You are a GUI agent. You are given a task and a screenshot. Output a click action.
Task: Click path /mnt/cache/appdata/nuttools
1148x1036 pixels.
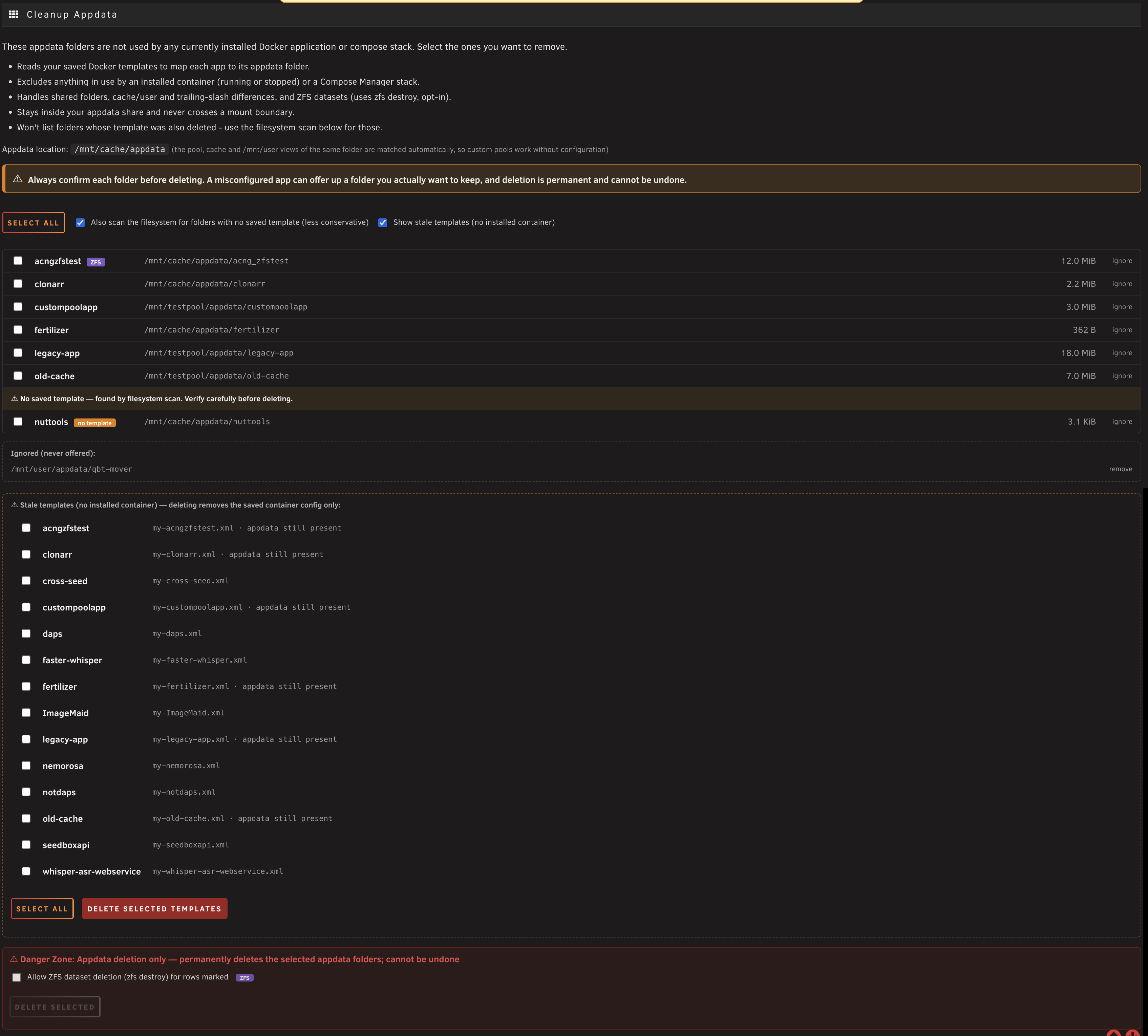207,422
